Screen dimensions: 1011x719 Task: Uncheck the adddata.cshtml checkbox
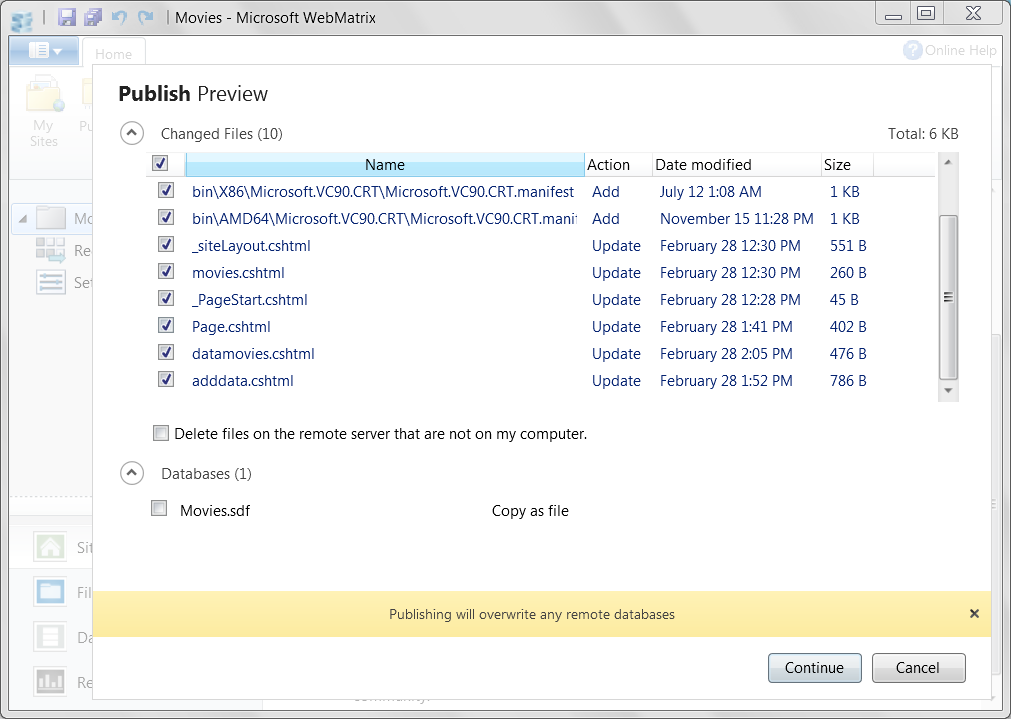click(166, 380)
